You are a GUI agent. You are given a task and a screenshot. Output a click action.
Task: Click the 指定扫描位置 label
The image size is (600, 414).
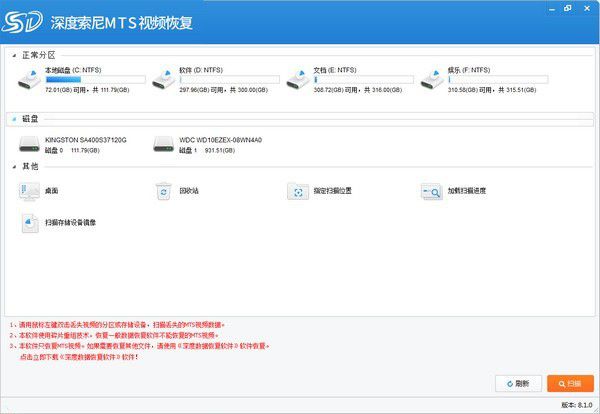[333, 191]
